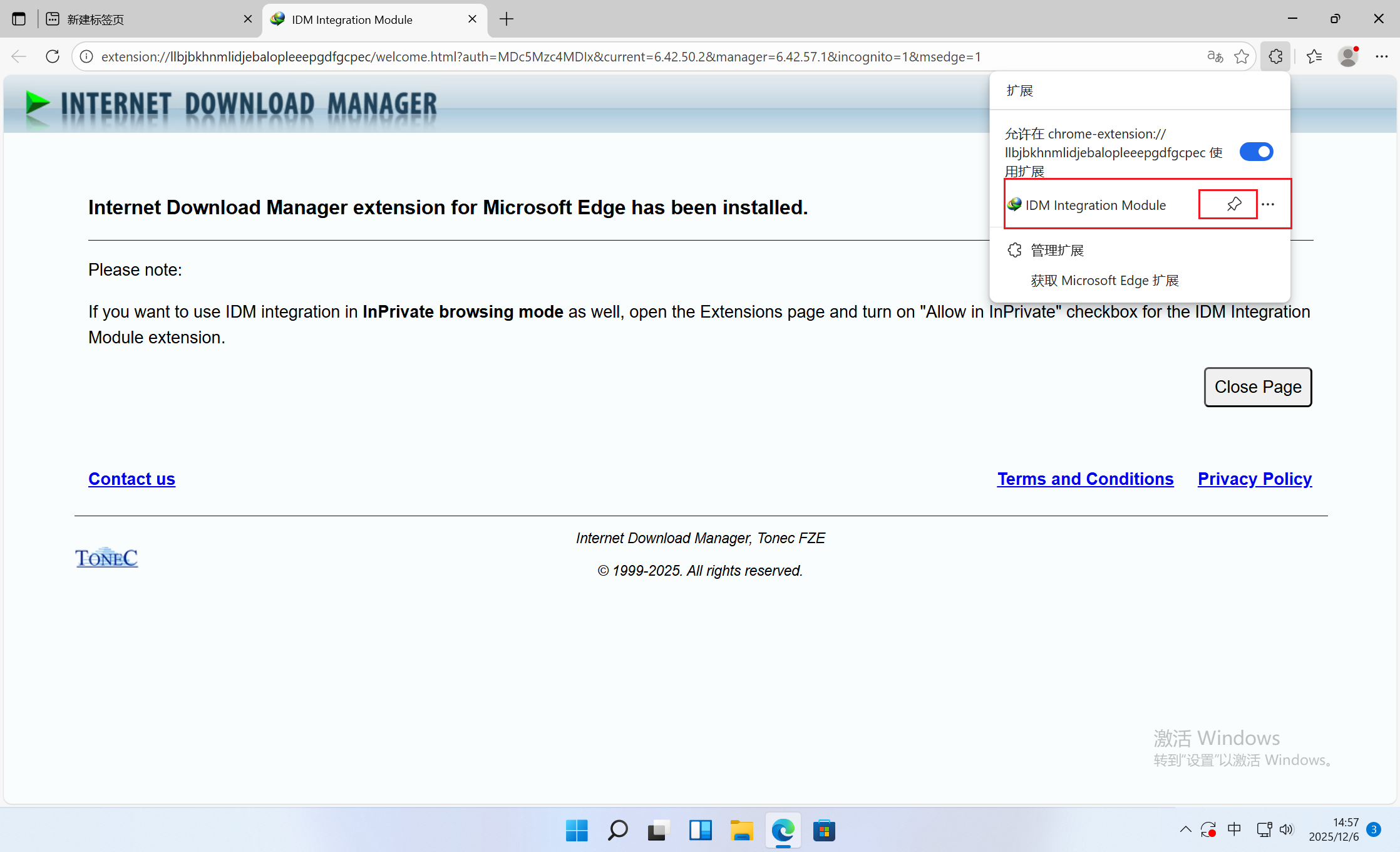Open Manage extensions (管理扩展)
Screen dimensions: 1400x852
click(x=1057, y=251)
